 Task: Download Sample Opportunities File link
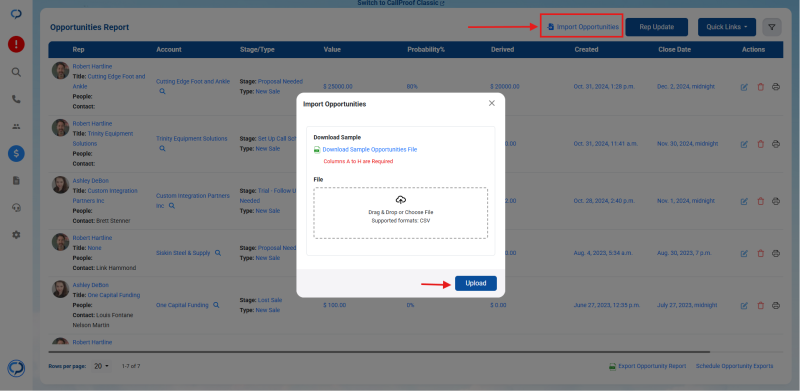click(369, 150)
